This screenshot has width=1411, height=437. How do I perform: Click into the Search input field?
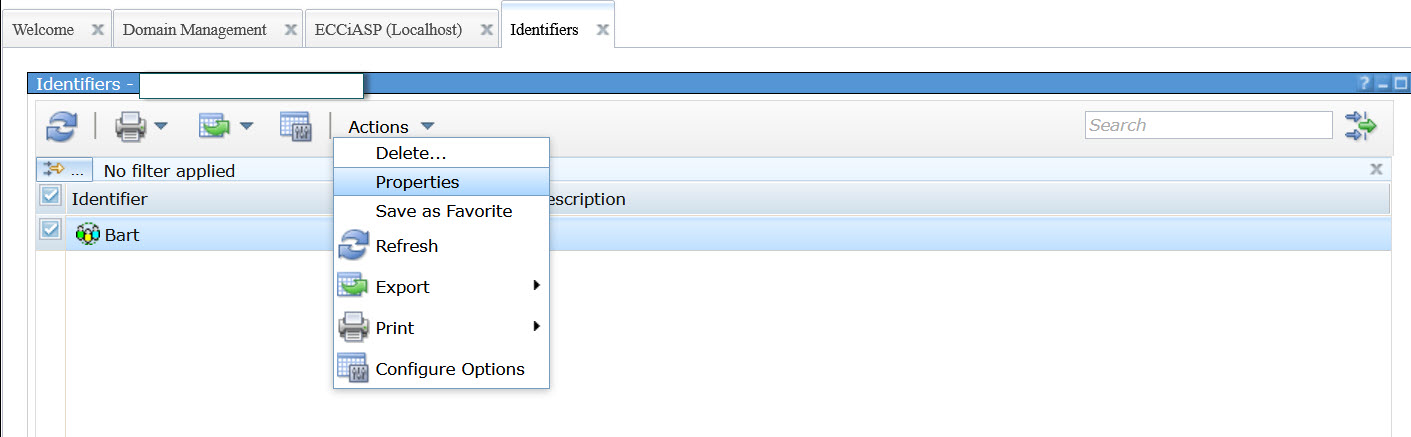(1207, 125)
